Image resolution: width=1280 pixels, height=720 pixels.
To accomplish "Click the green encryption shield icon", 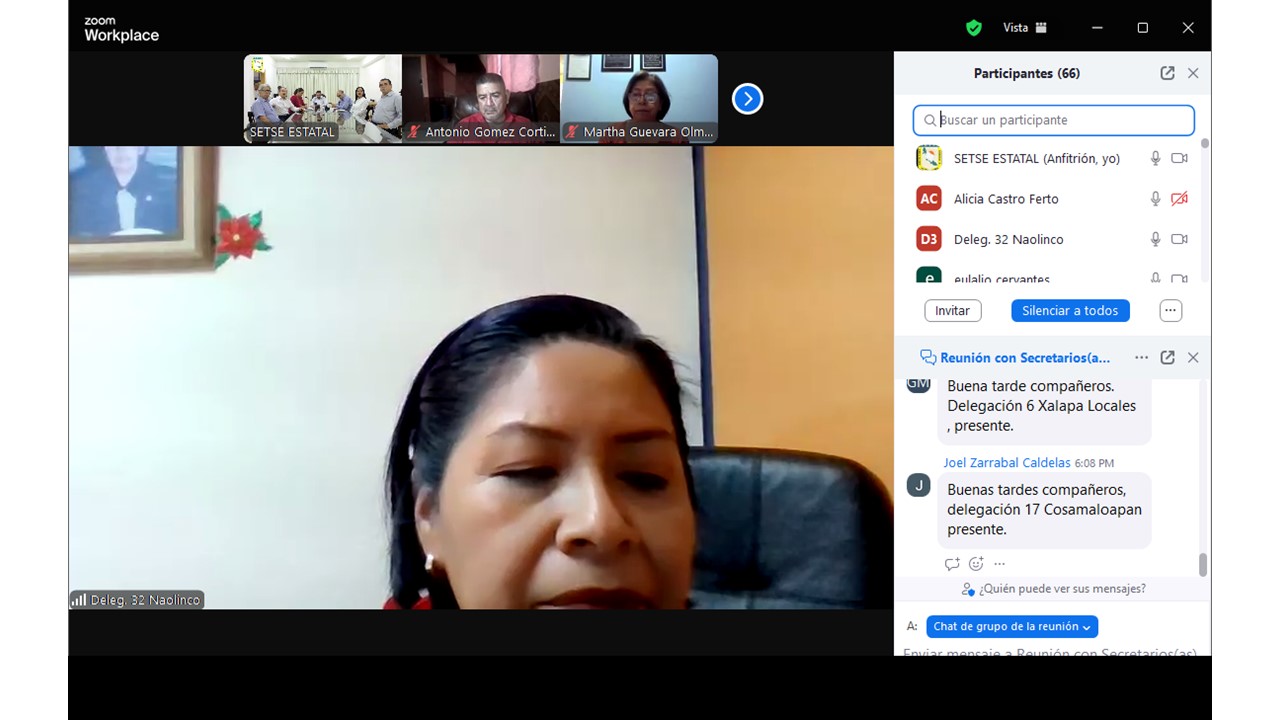I will pos(973,28).
